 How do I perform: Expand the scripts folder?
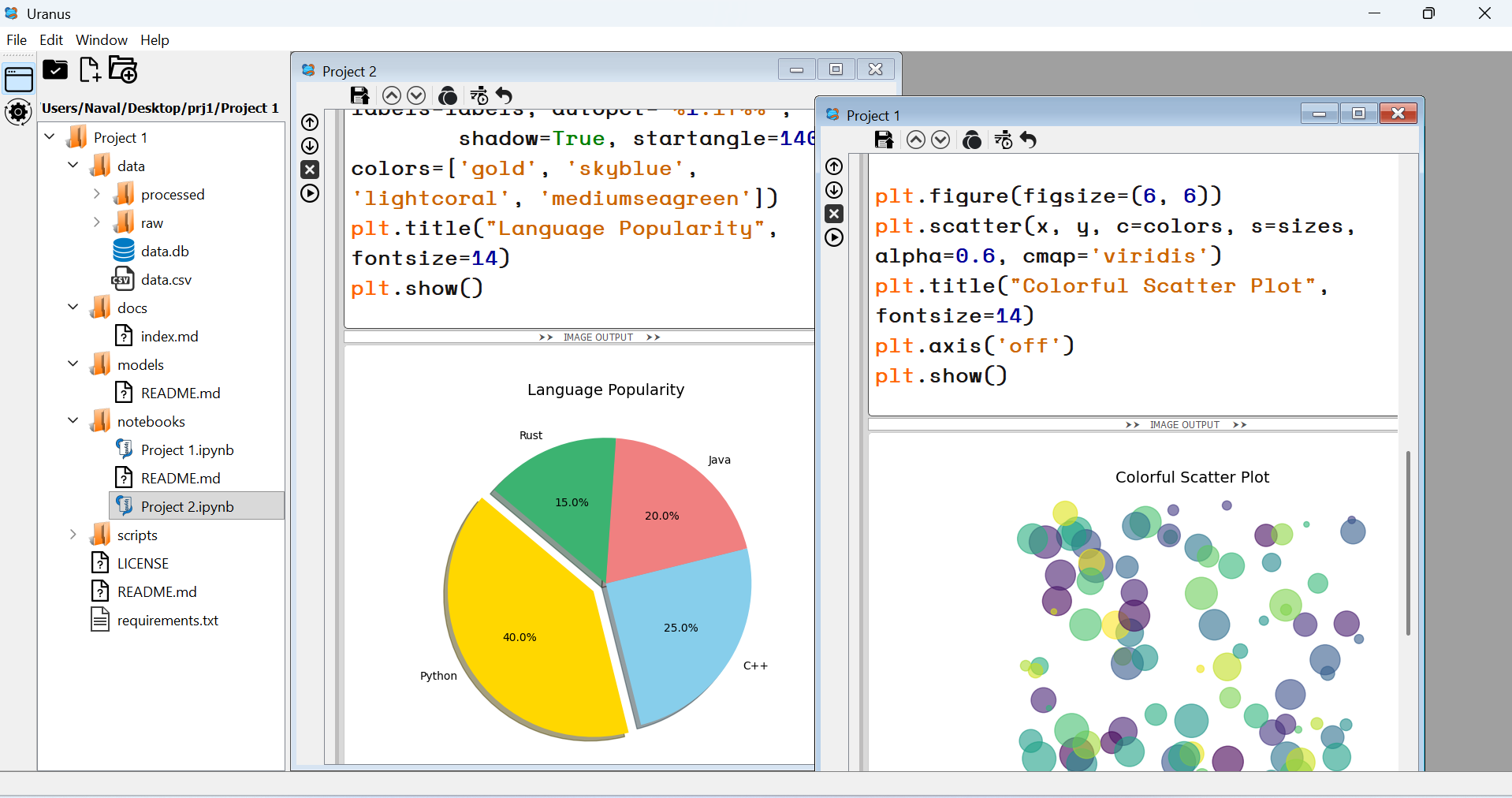point(73,534)
